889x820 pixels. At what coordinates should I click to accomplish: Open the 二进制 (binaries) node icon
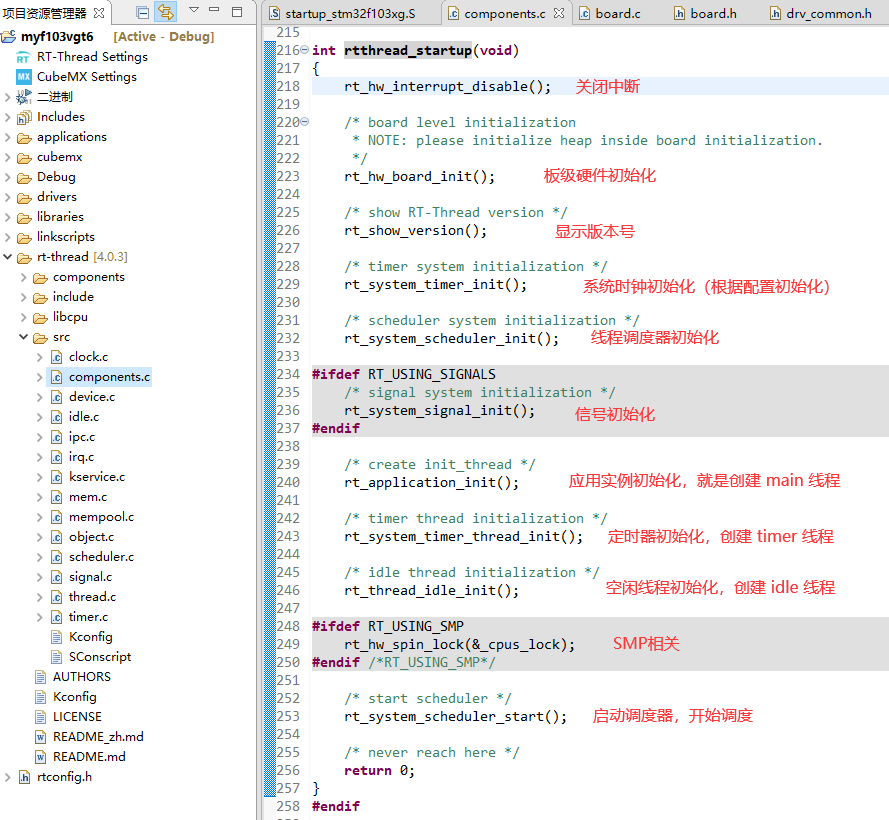[26, 97]
